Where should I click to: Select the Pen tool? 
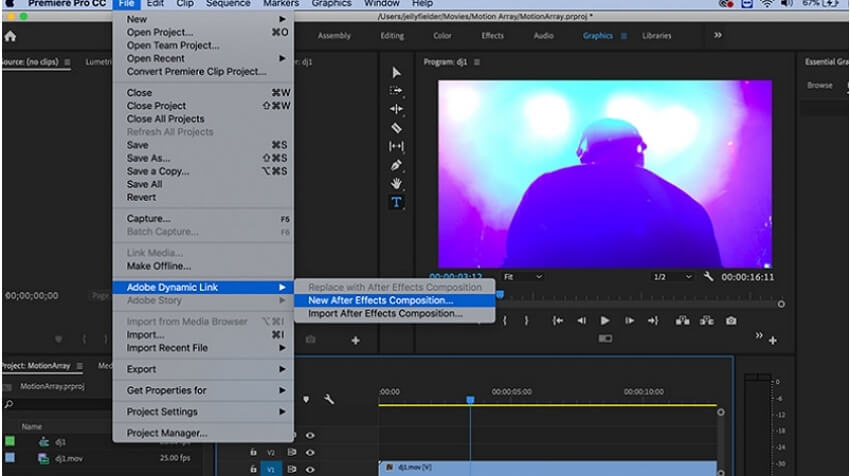[x=396, y=165]
